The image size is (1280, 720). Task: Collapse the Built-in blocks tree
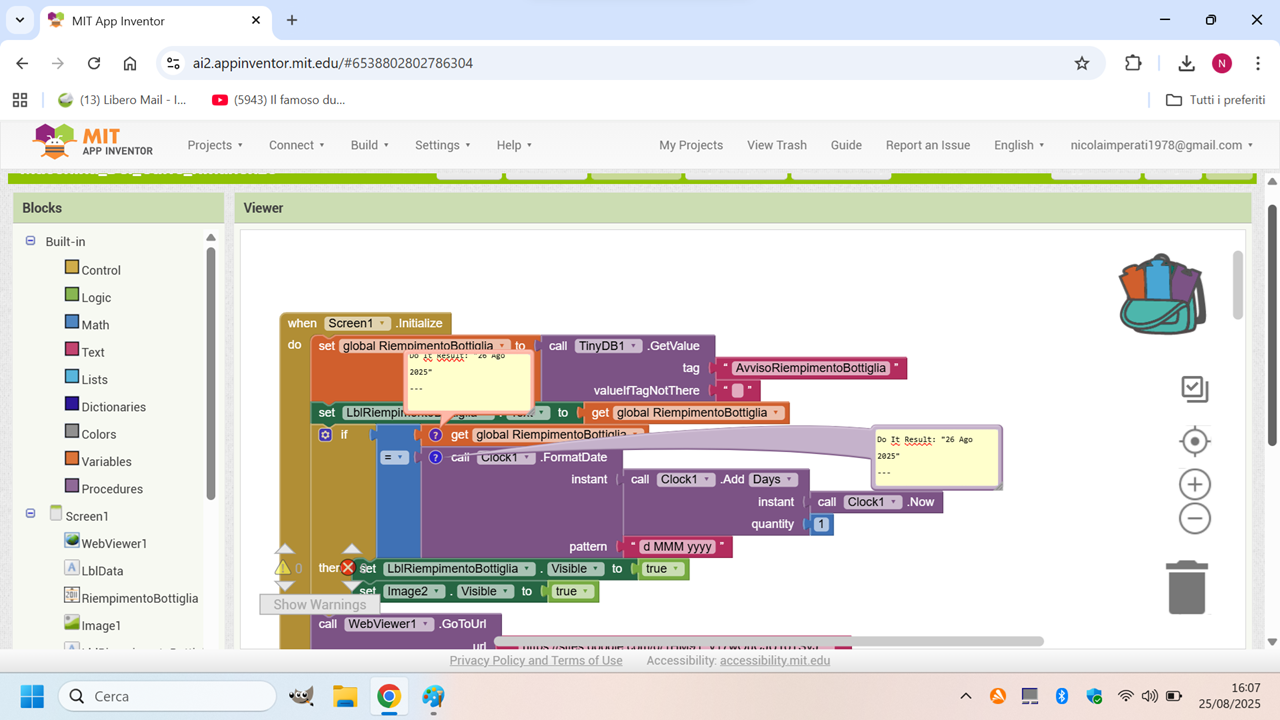(x=30, y=241)
